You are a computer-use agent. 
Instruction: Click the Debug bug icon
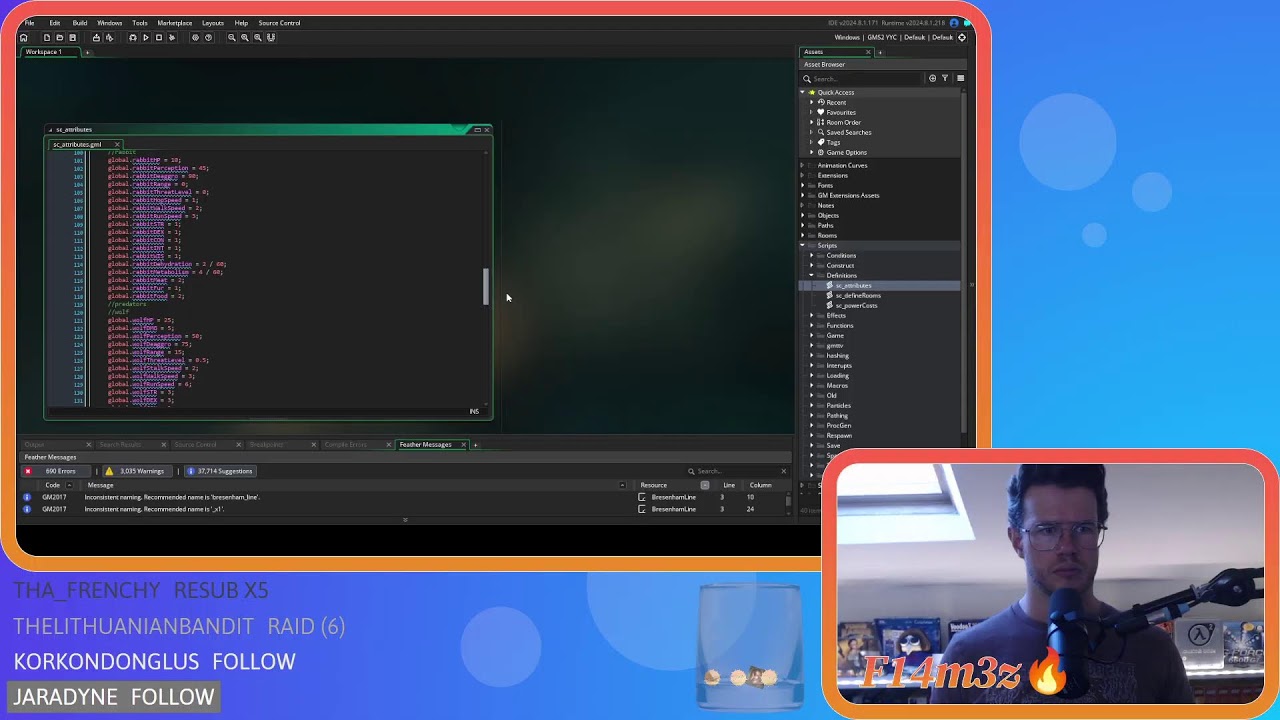point(132,37)
